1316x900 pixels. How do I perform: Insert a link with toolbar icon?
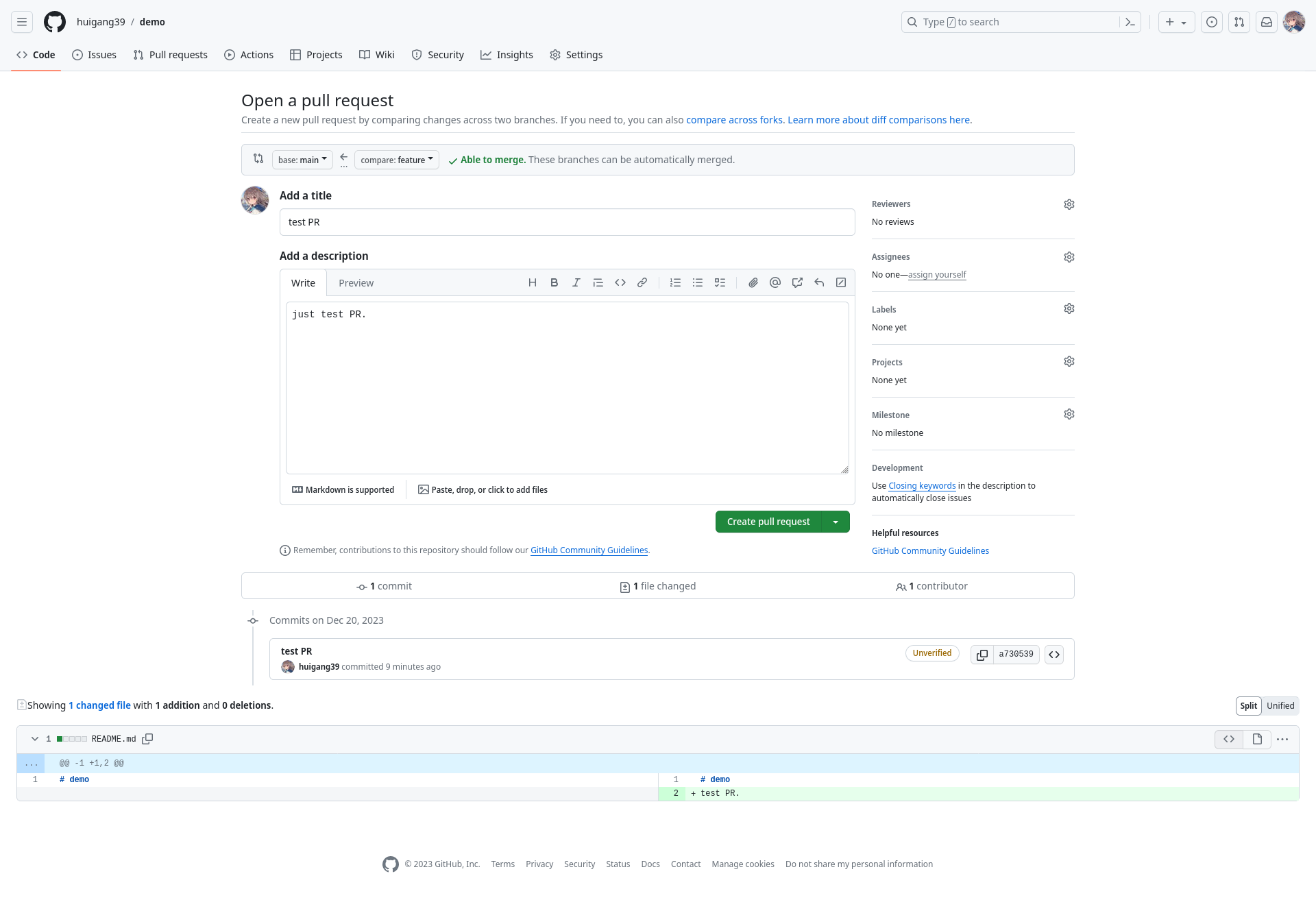pyautogui.click(x=642, y=282)
